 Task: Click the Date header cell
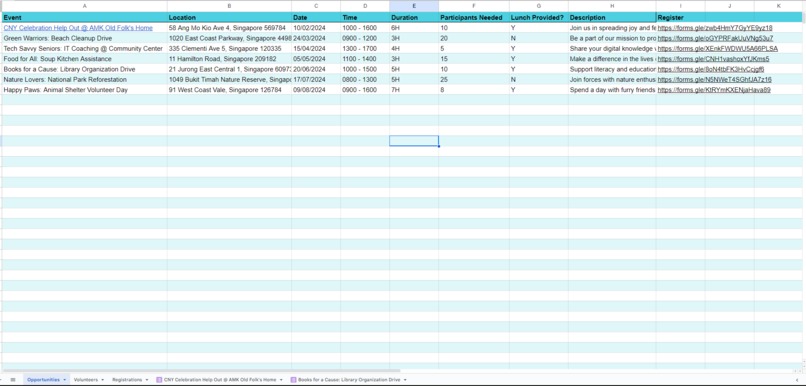click(316, 17)
